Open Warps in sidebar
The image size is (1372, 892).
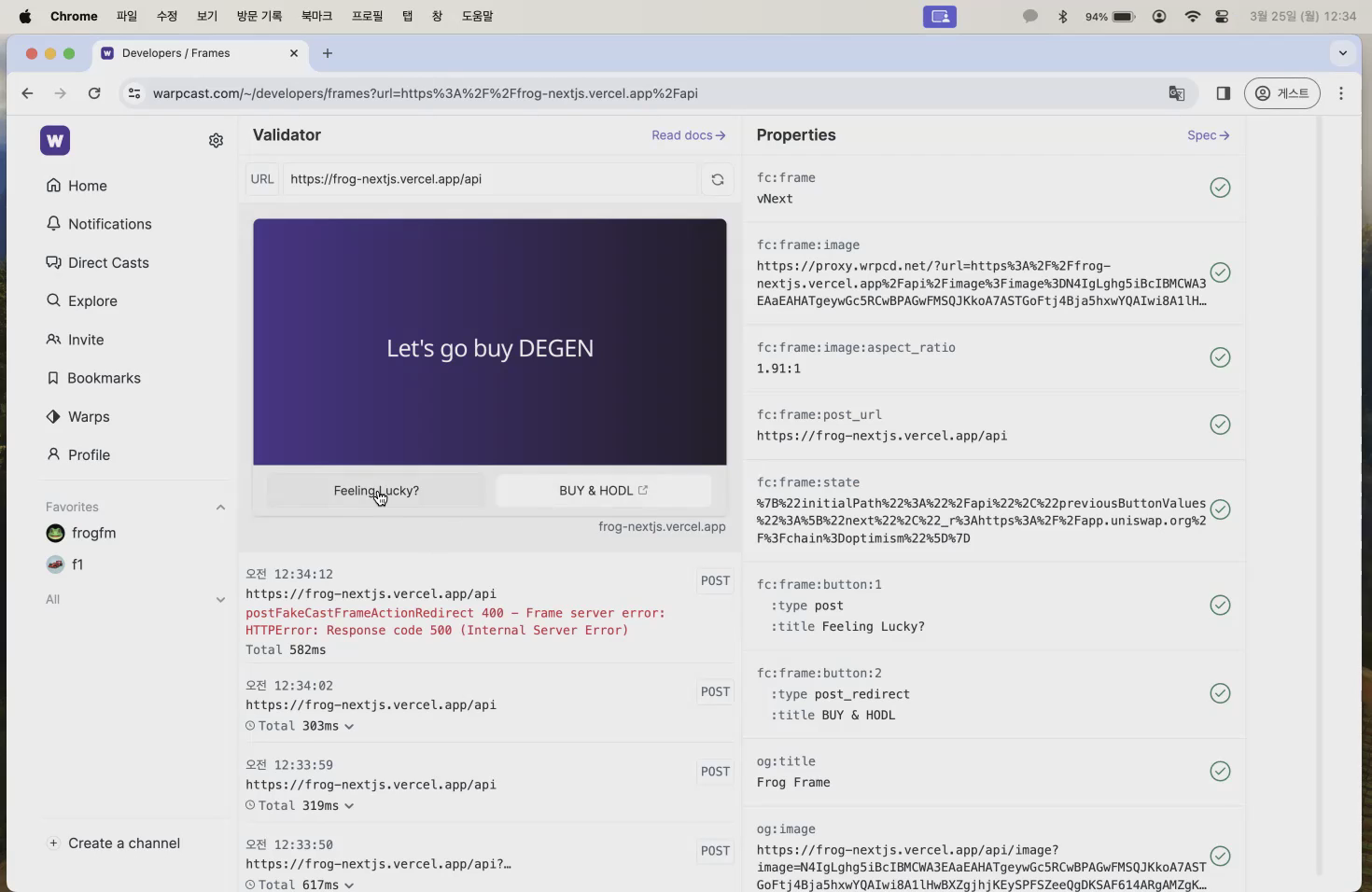coord(78,416)
